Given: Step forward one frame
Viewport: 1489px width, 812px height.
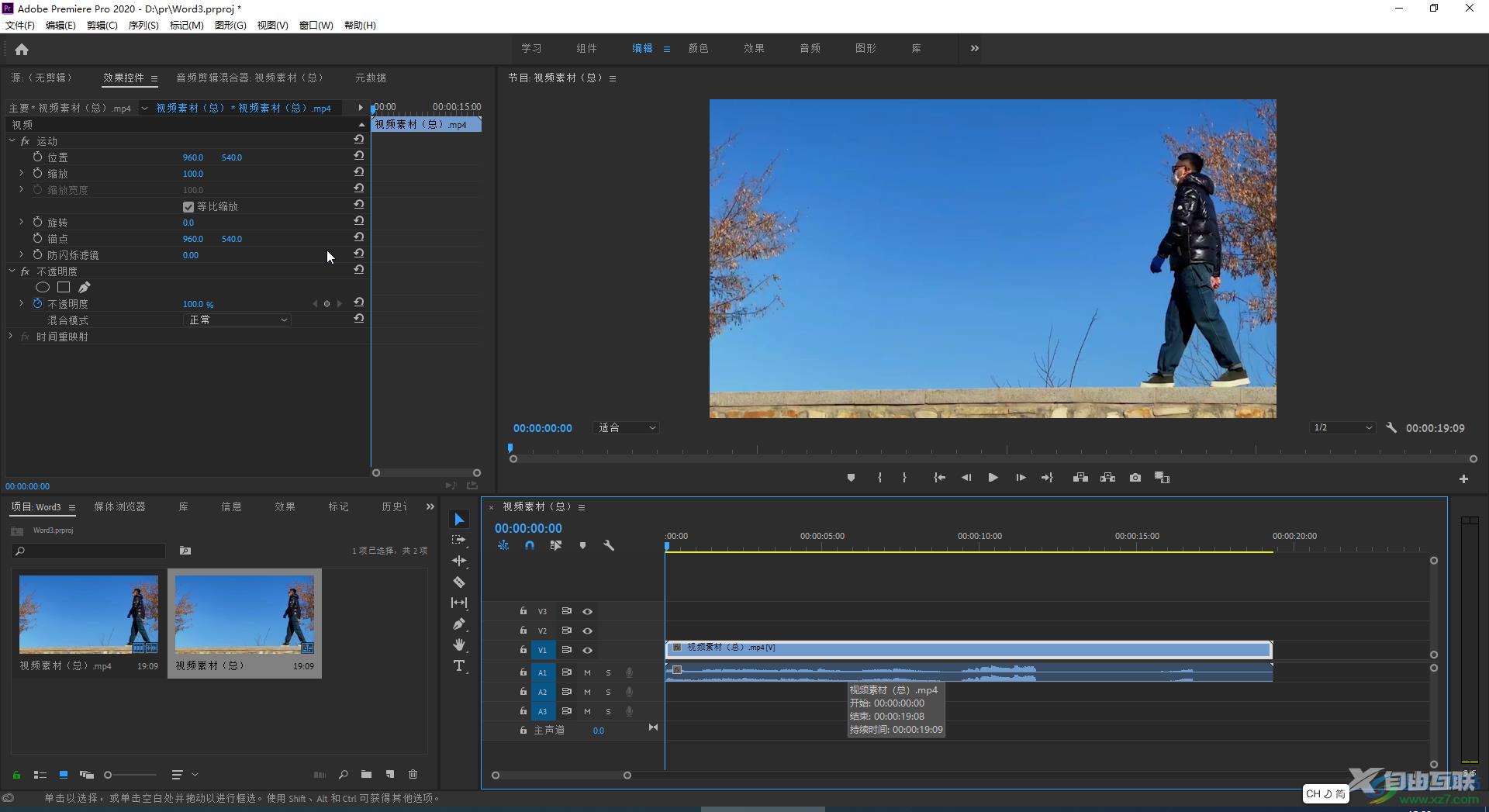Looking at the screenshot, I should click(x=1021, y=478).
